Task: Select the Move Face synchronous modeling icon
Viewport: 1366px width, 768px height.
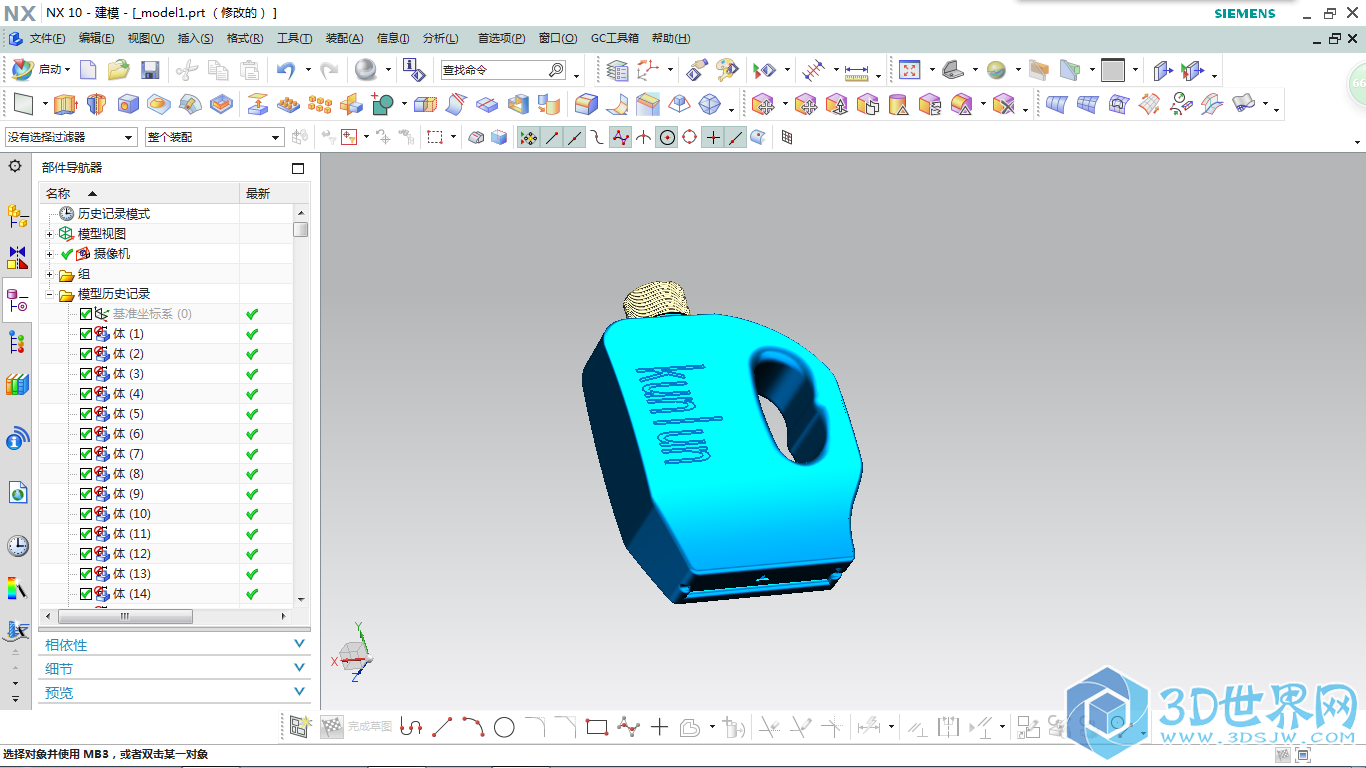Action: (764, 104)
